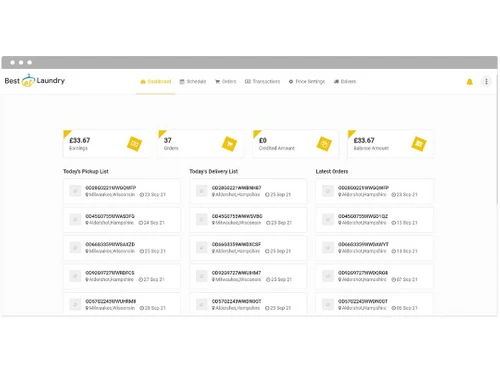Open delivery list thumbnail for order OD92
Screen dimensions: 500x375
pyautogui.click(x=202, y=276)
